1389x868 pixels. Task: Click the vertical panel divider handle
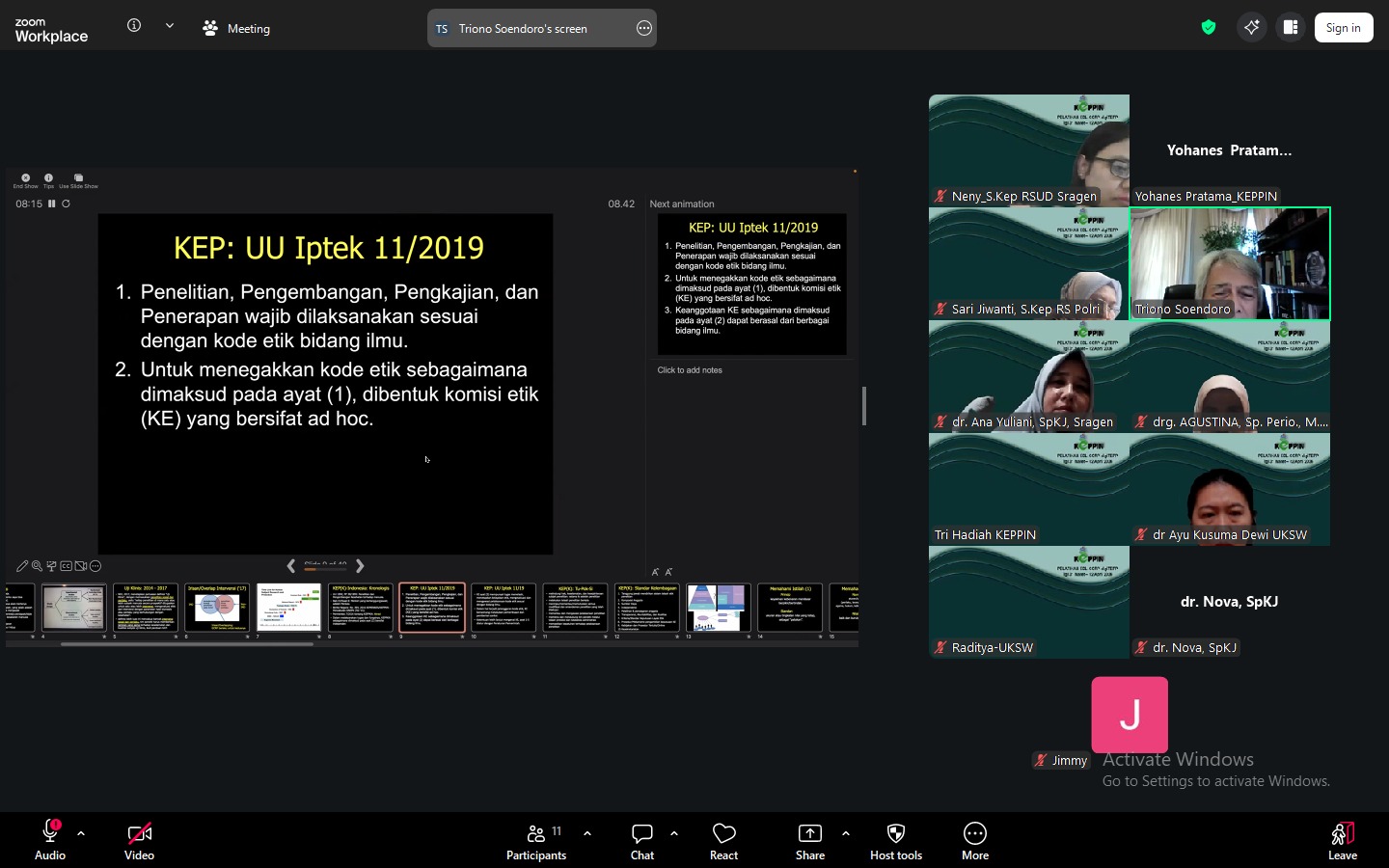[x=864, y=406]
